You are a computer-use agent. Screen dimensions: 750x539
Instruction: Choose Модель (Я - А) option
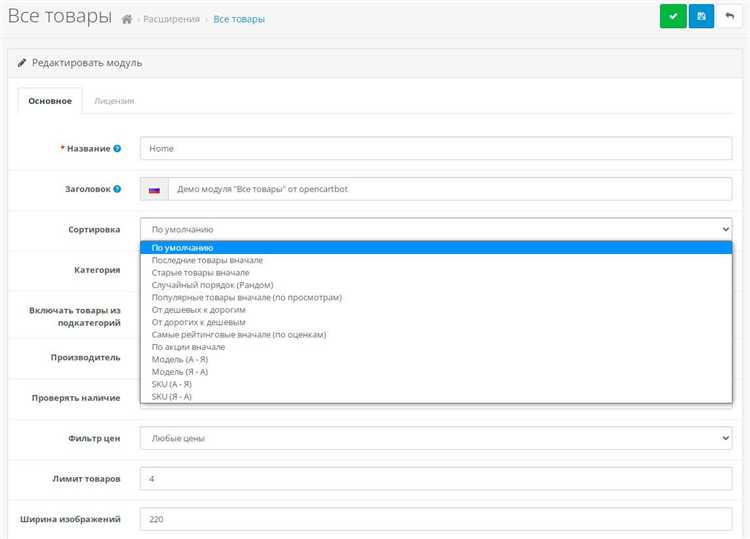click(x=436, y=372)
